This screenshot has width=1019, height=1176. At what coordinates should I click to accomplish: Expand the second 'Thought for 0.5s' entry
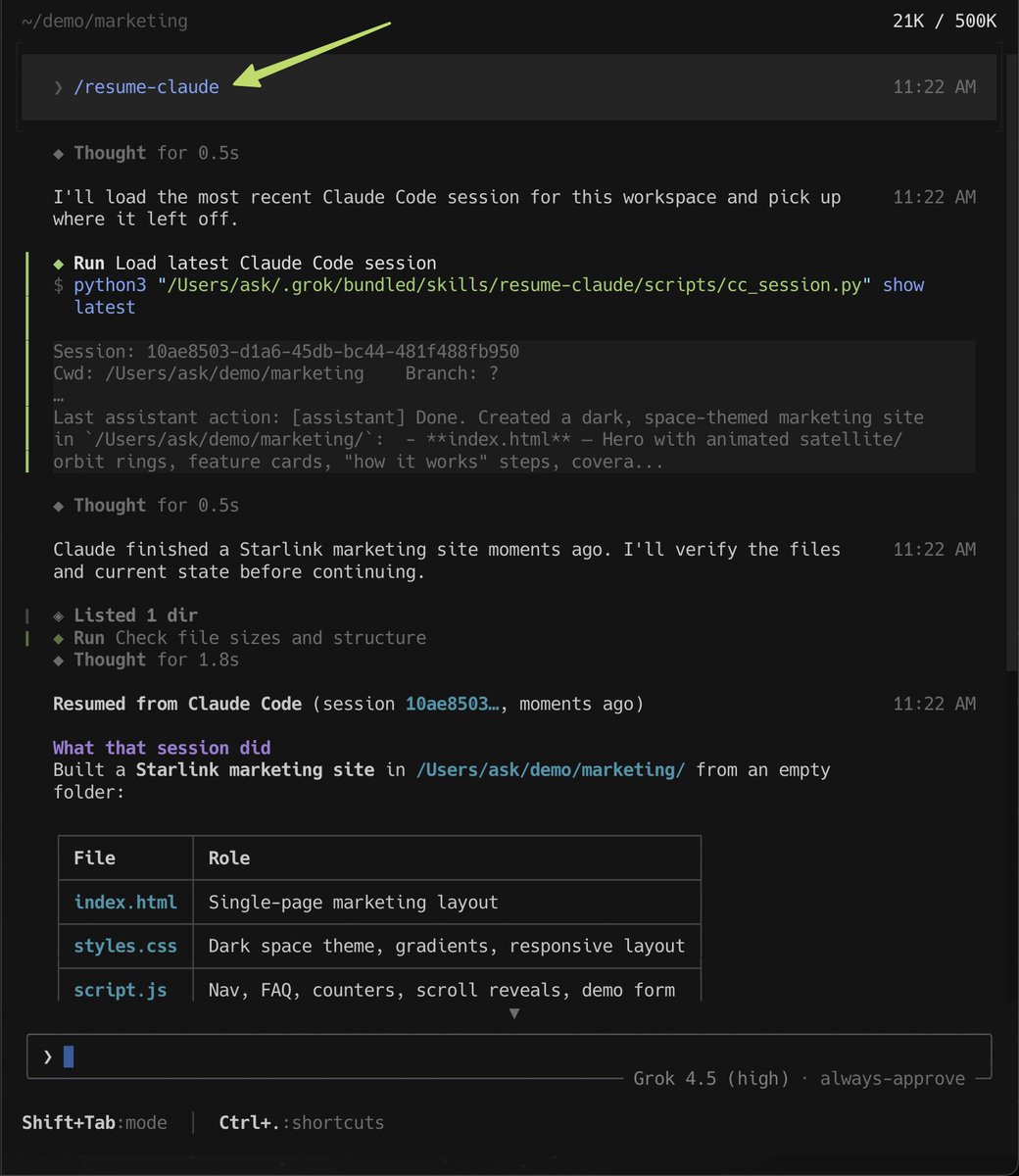pyautogui.click(x=146, y=506)
